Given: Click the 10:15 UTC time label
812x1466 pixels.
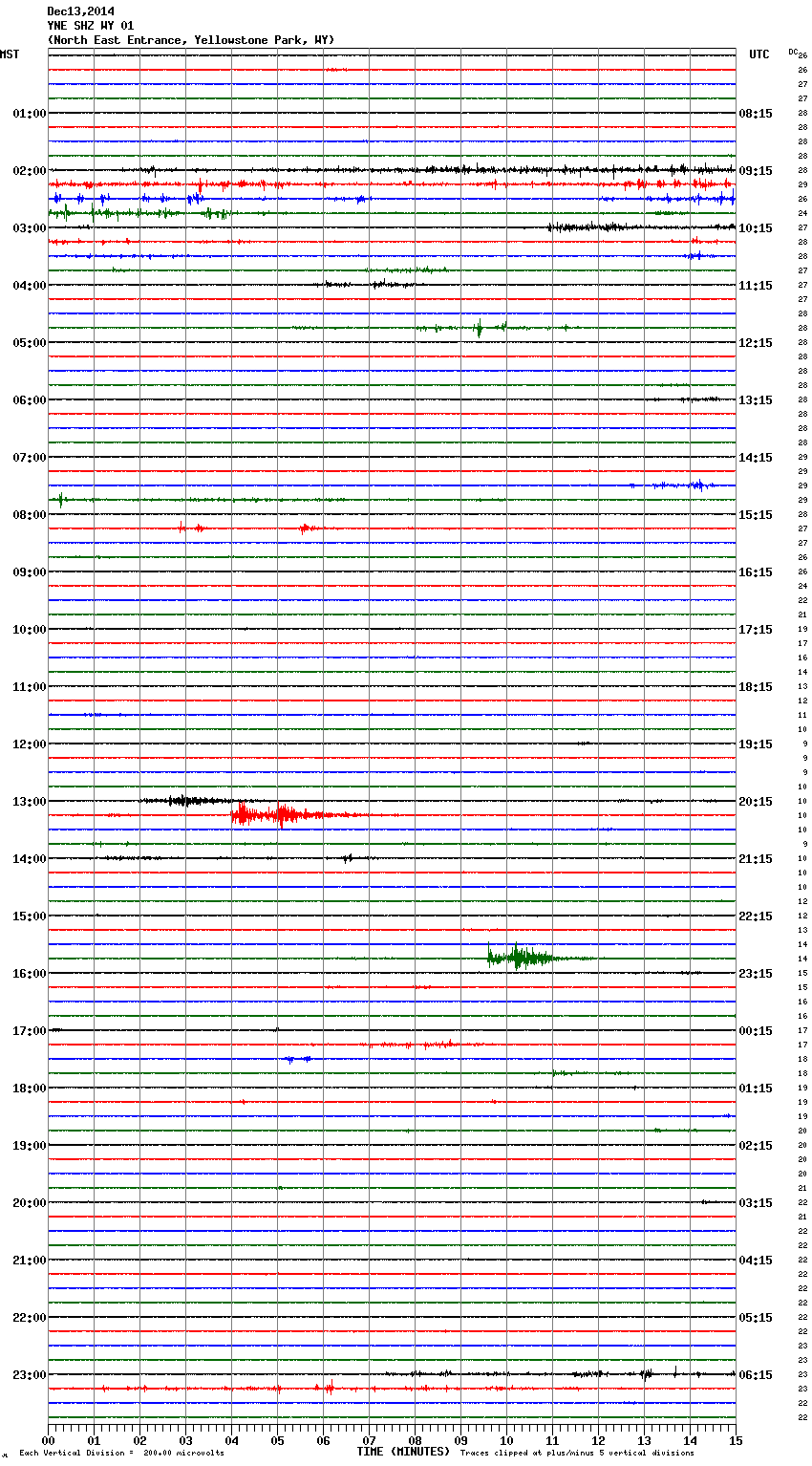Looking at the screenshot, I should (756, 228).
